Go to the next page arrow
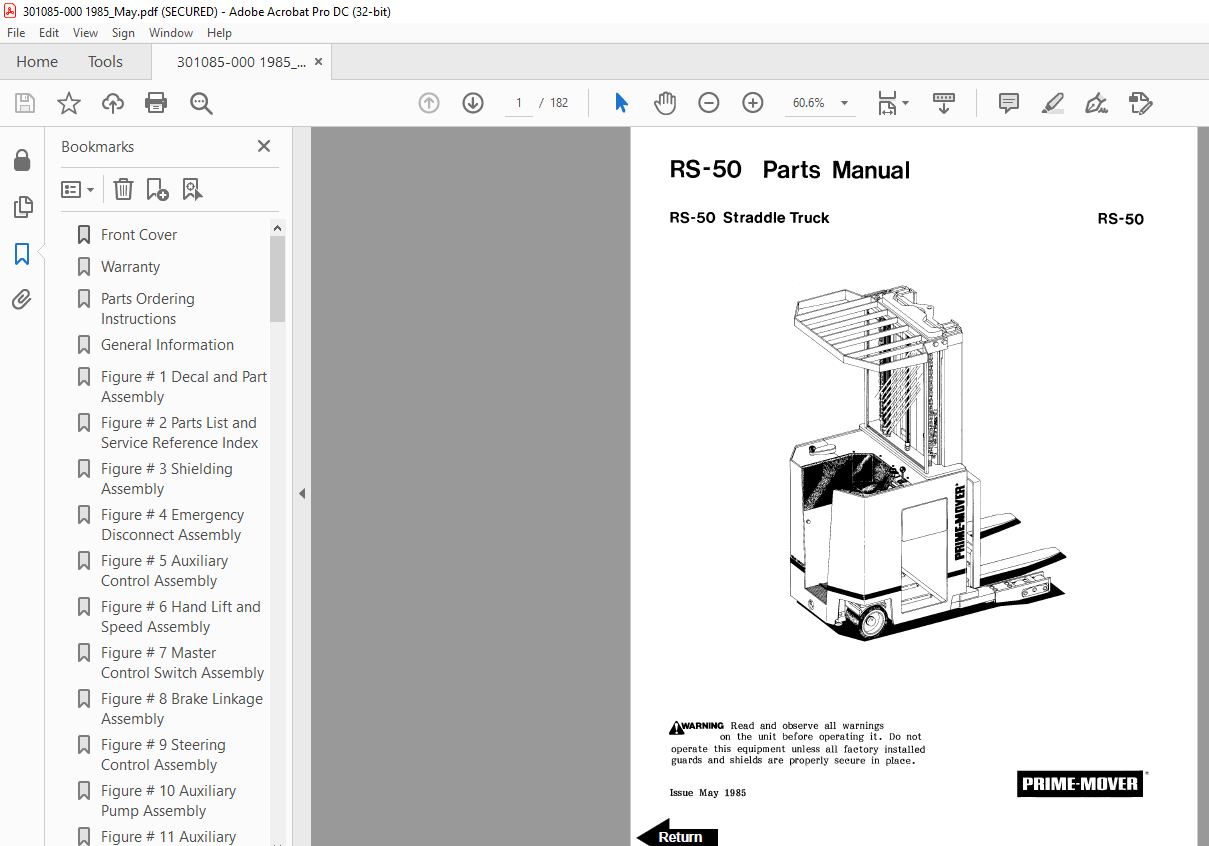This screenshot has height=846, width=1209. [x=473, y=103]
